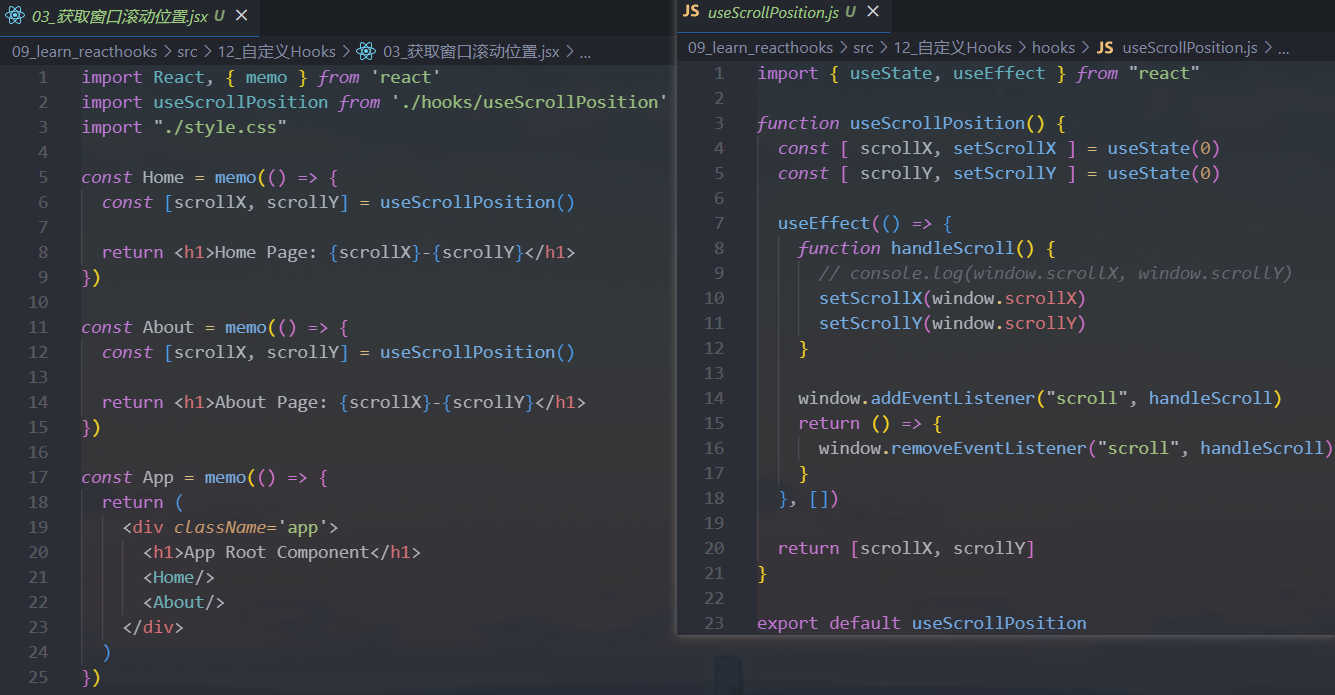This screenshot has height=695, width=1335.
Task: Open the useScrollPosition.js file breadcrumb
Action: (1190, 47)
